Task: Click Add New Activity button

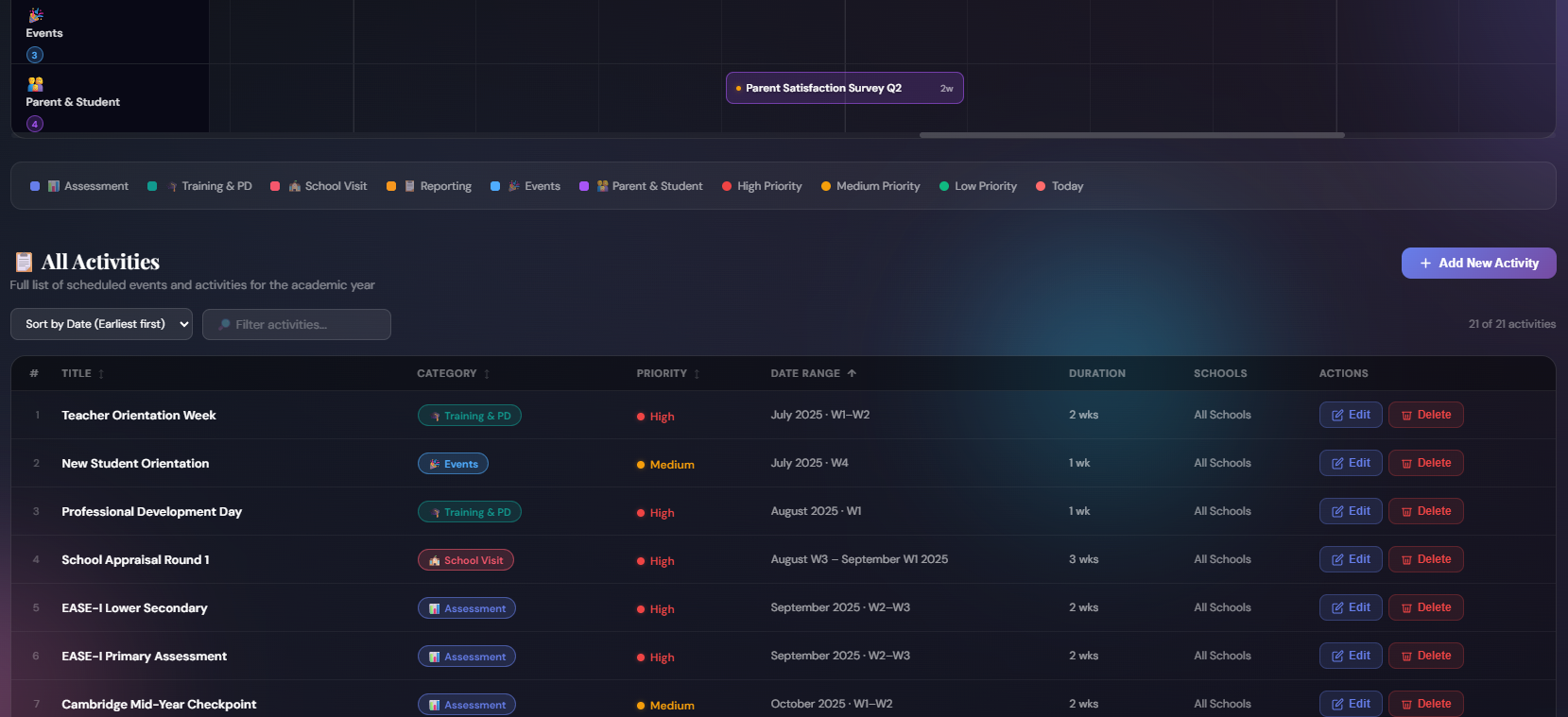Action: [1478, 264]
